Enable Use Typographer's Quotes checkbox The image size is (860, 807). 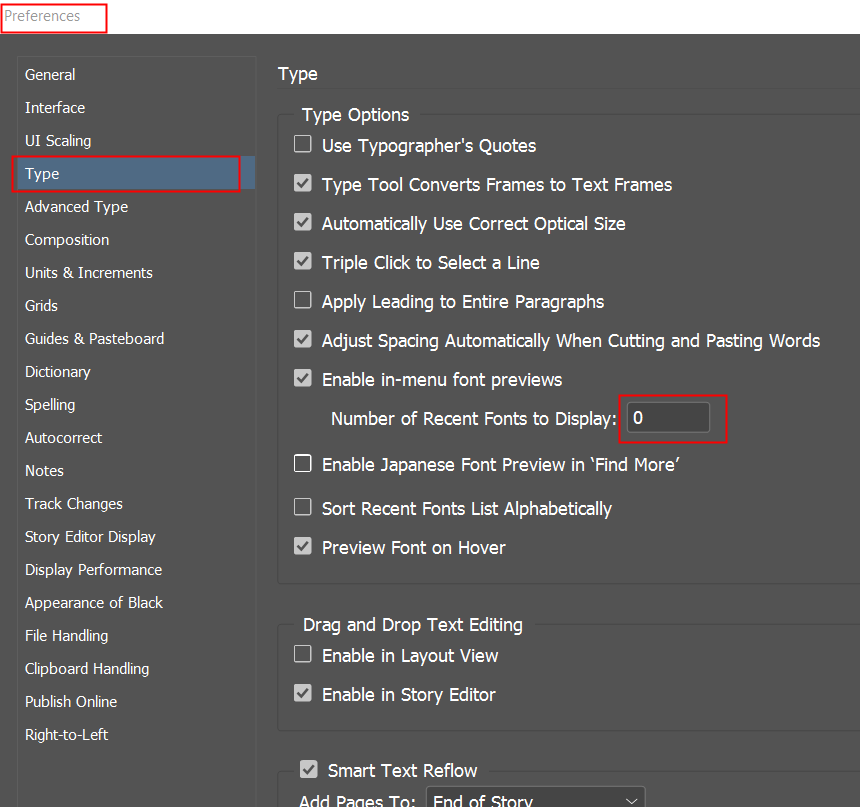point(303,145)
